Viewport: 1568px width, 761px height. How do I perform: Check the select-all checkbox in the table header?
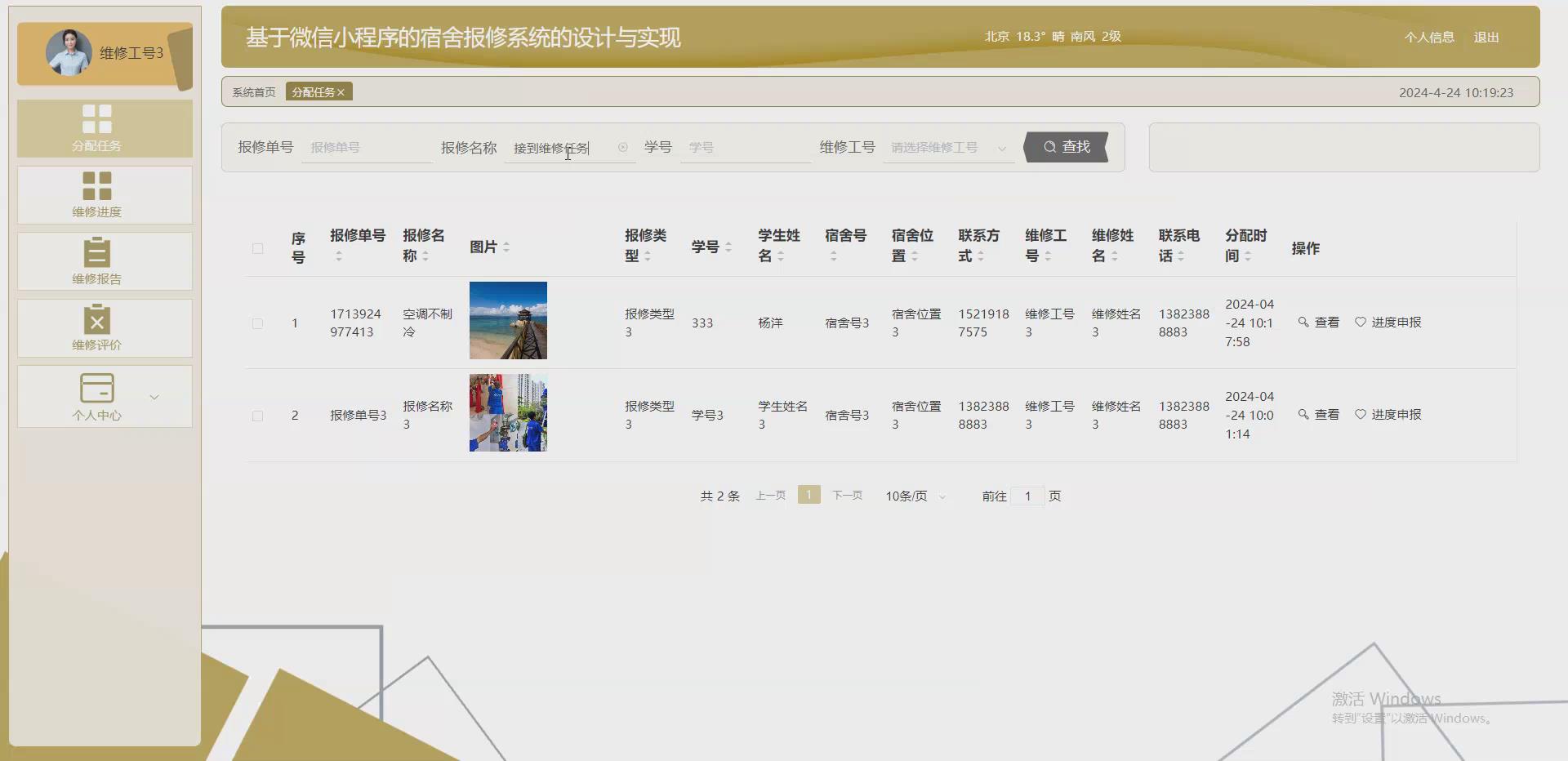click(x=257, y=248)
